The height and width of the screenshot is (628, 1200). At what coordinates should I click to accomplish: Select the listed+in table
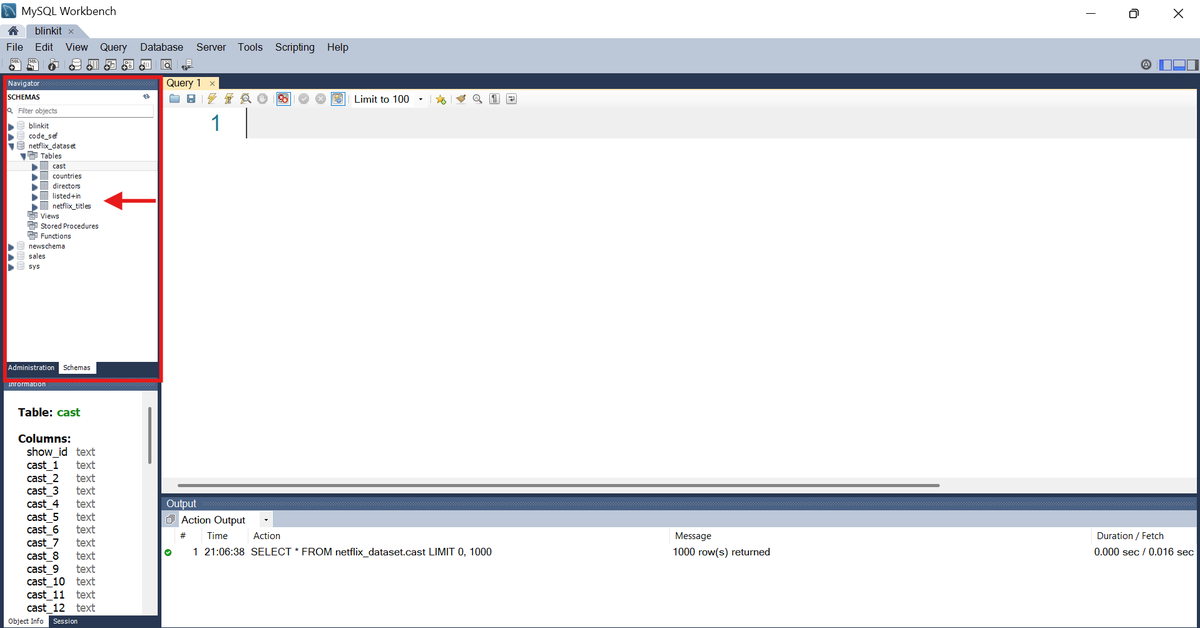point(66,196)
